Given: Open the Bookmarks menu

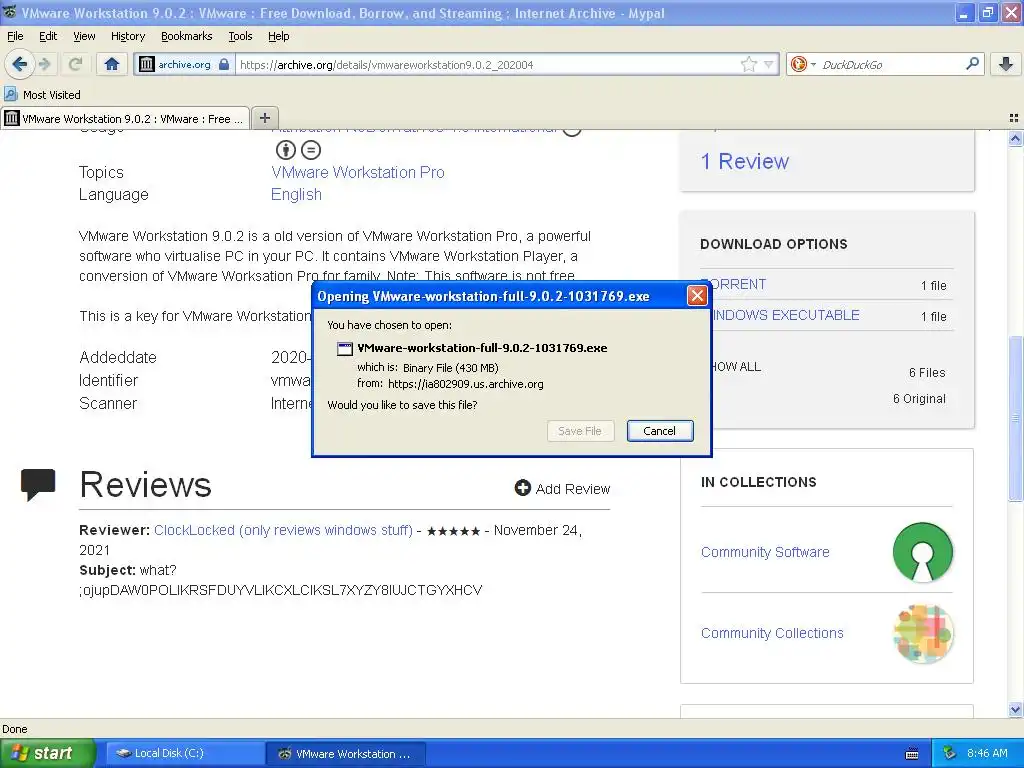Looking at the screenshot, I should (186, 36).
